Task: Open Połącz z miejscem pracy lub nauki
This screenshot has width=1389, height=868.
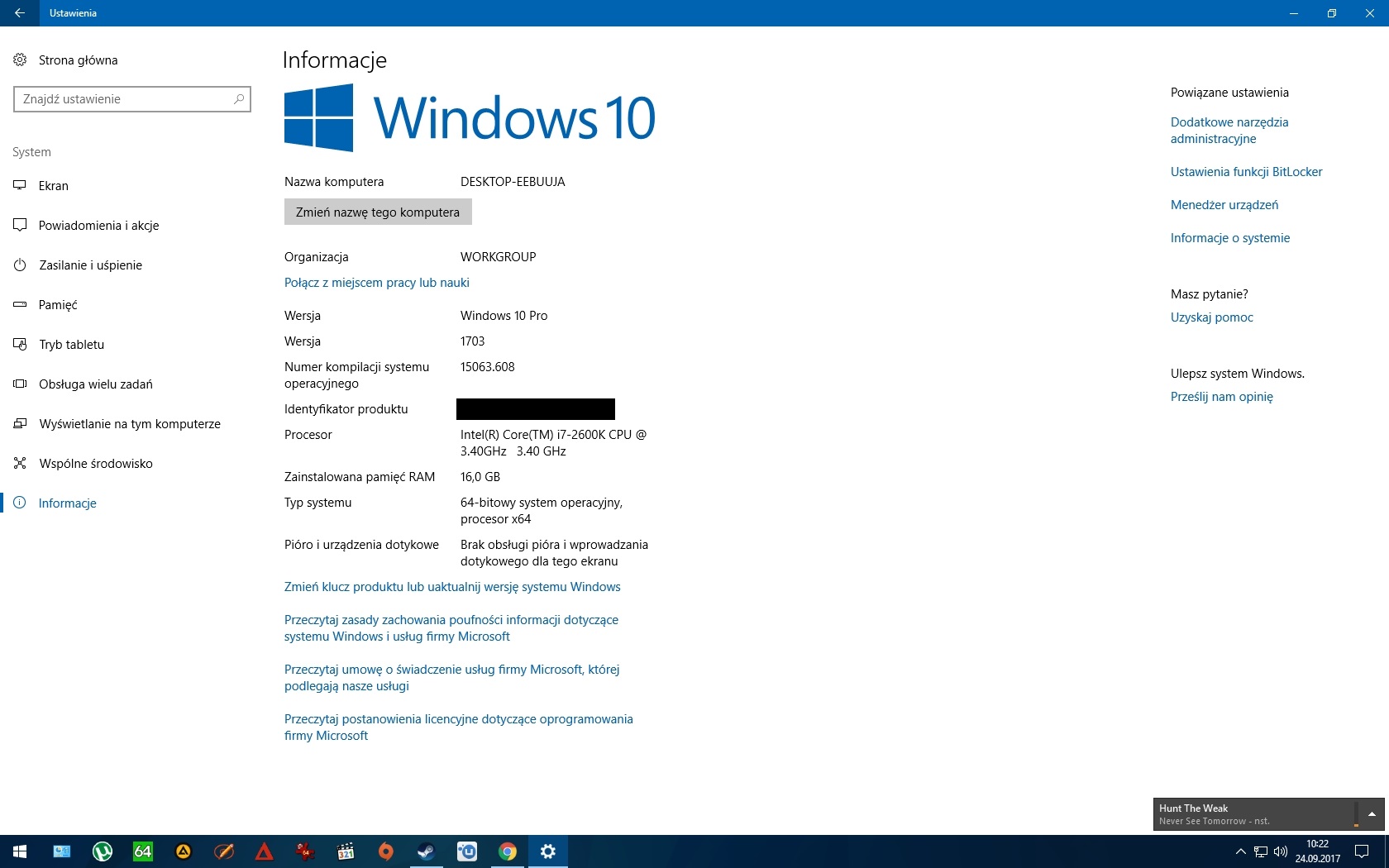Action: click(x=377, y=283)
